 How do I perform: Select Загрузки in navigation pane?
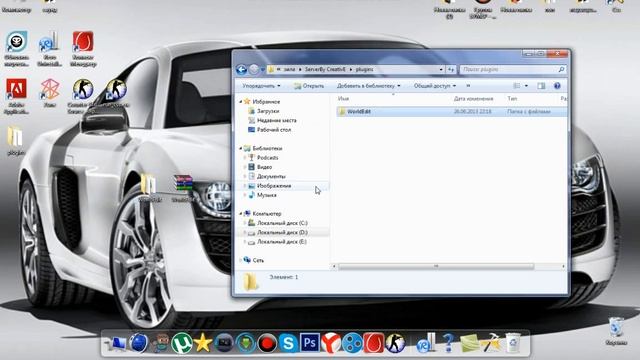[x=268, y=111]
